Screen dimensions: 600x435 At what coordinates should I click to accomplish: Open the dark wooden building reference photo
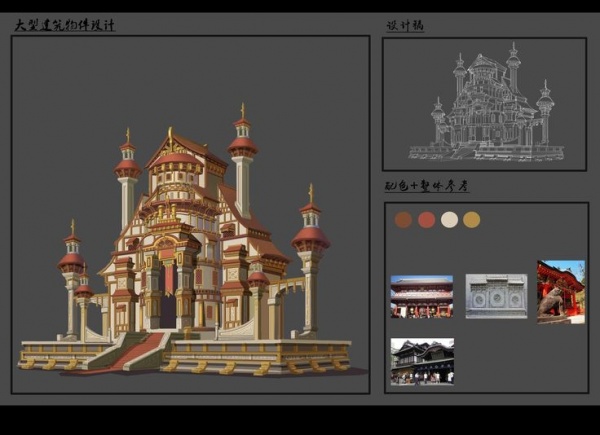pos(421,360)
